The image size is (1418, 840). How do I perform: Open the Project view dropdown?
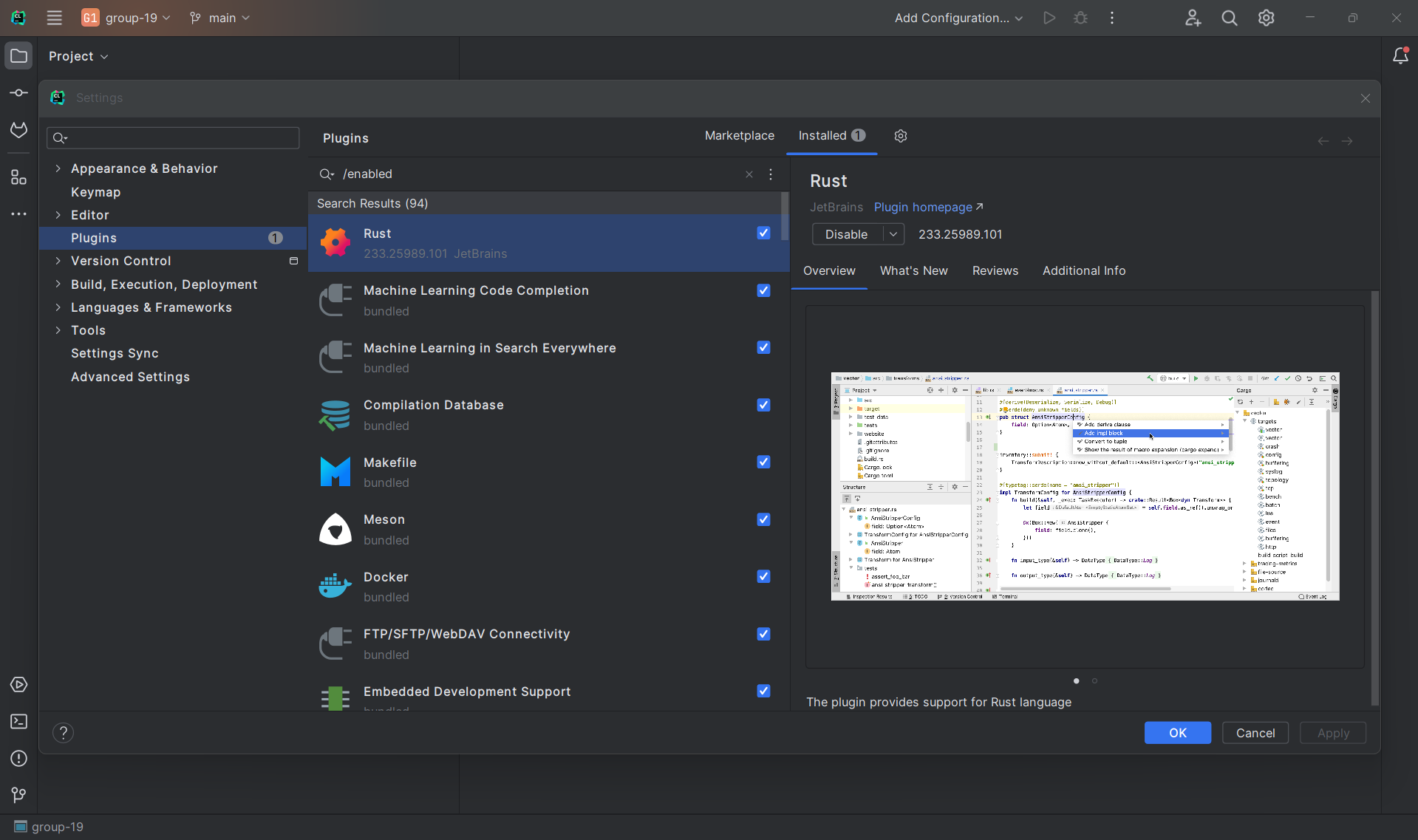pyautogui.click(x=78, y=56)
